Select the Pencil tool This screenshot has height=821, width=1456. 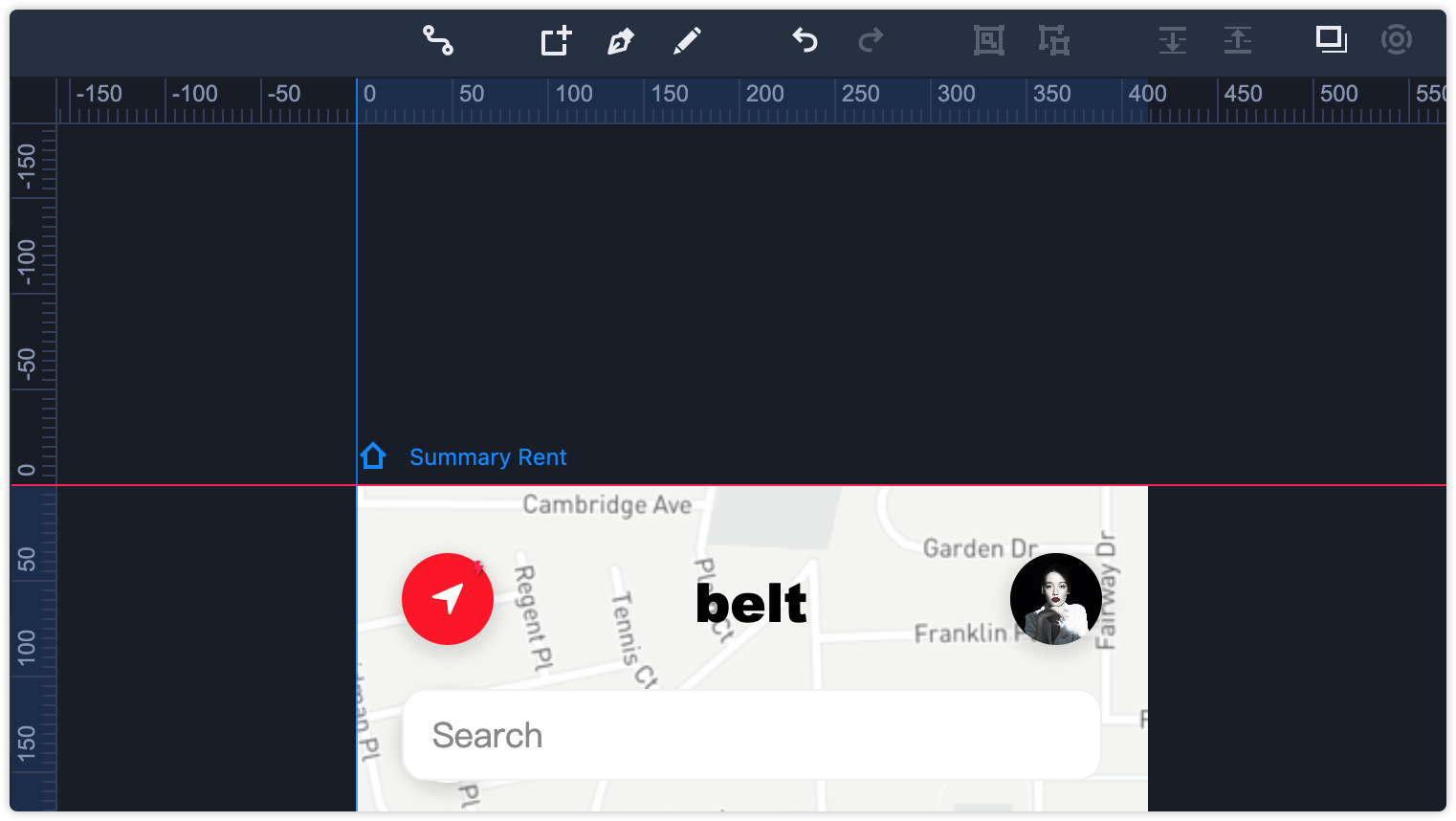coord(687,41)
